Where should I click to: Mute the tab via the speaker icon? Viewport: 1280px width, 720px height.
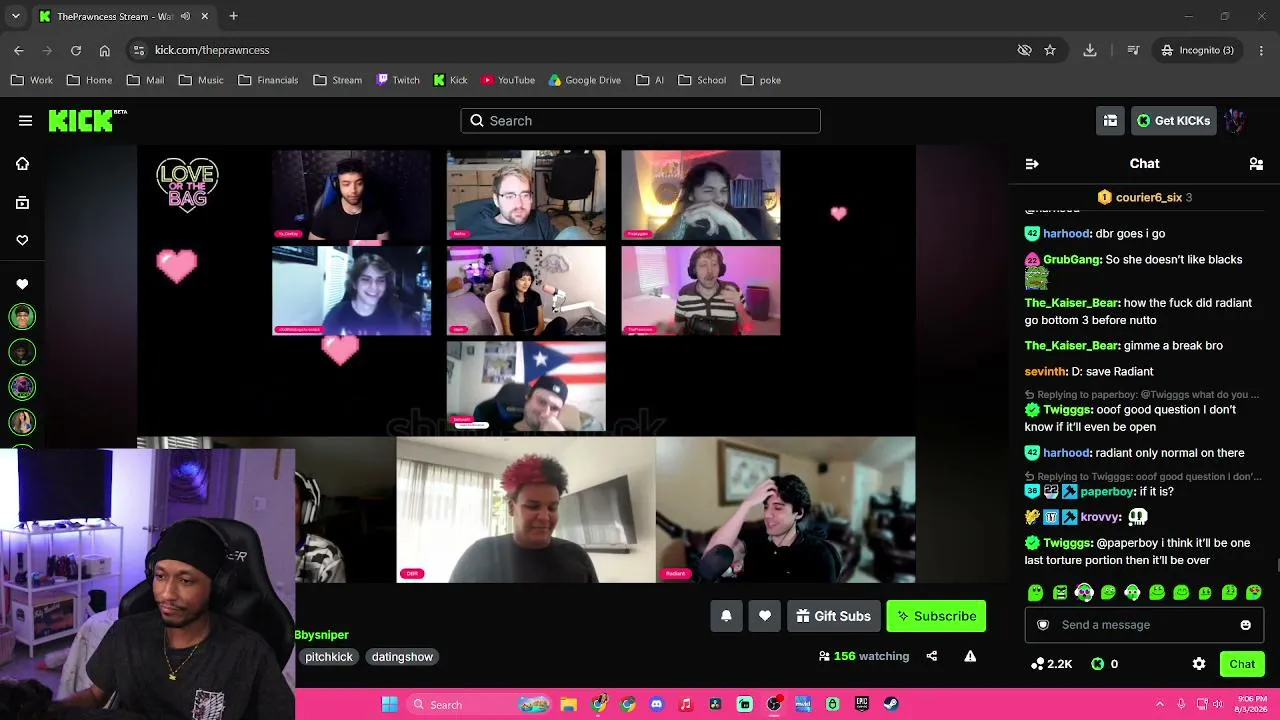pos(185,16)
